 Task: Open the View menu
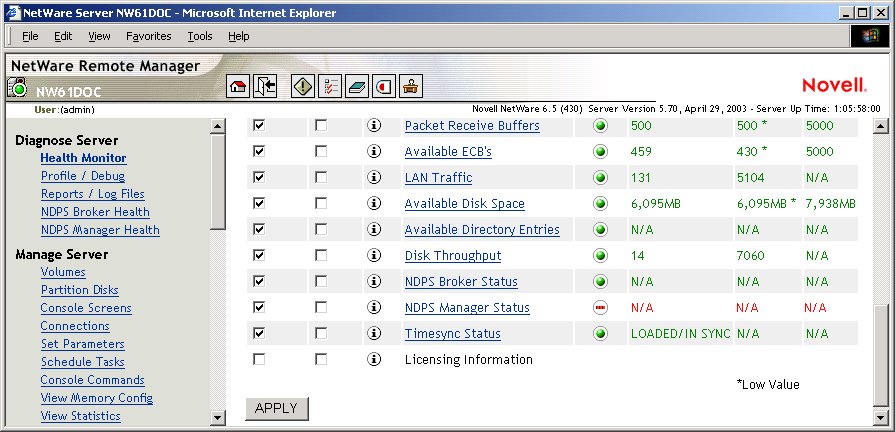[99, 37]
